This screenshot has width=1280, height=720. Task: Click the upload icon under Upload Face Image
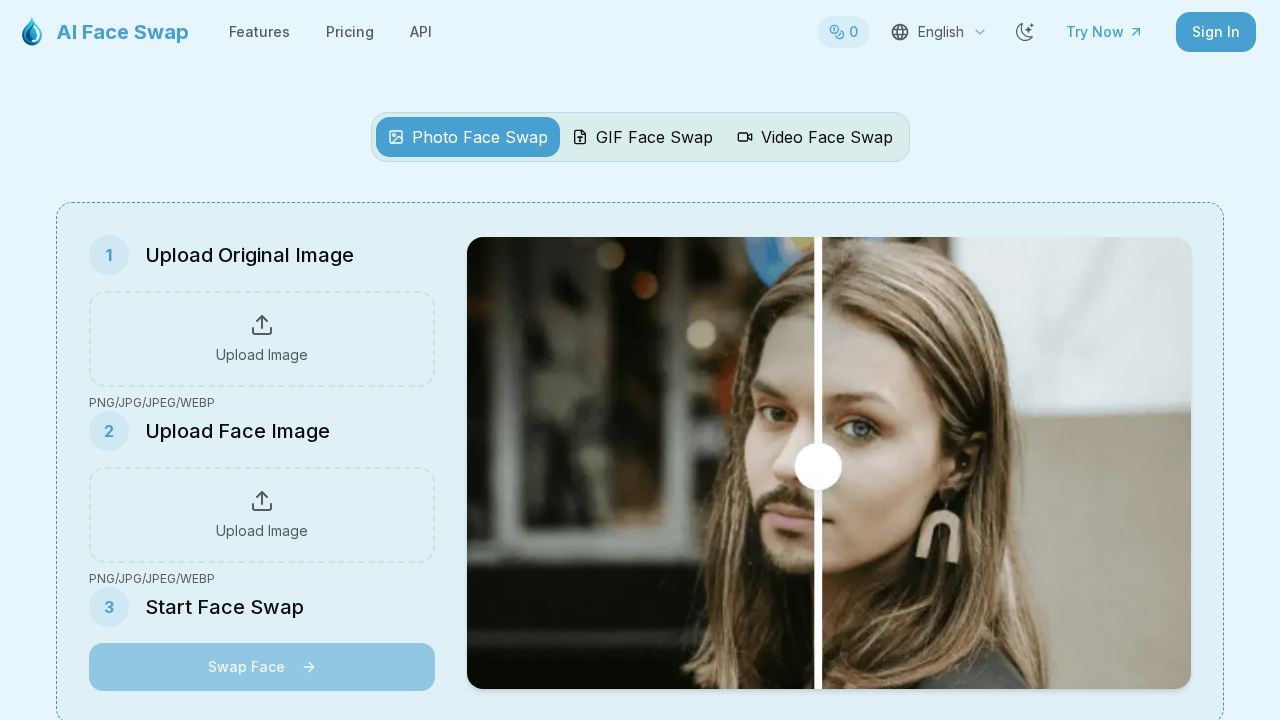point(261,500)
